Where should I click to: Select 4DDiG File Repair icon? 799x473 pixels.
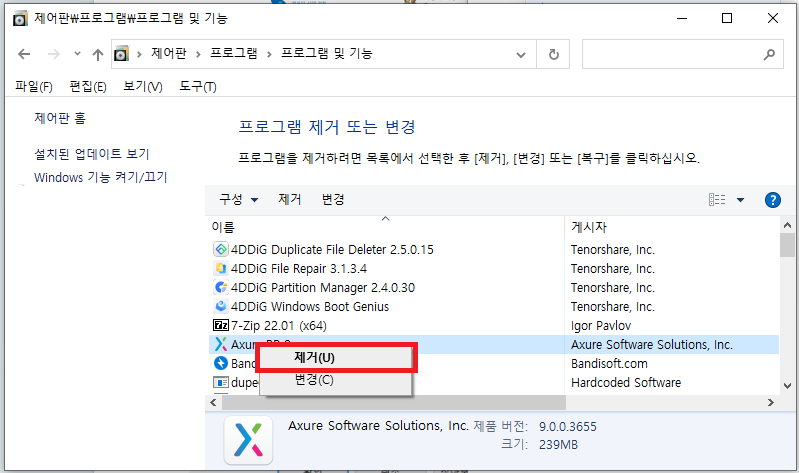pyautogui.click(x=221, y=268)
